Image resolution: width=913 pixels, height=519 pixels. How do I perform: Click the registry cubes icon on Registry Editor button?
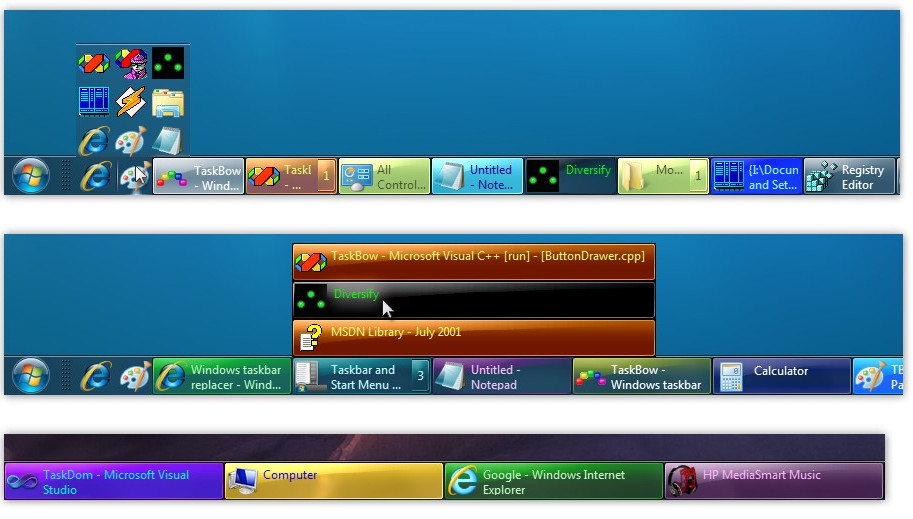point(821,176)
